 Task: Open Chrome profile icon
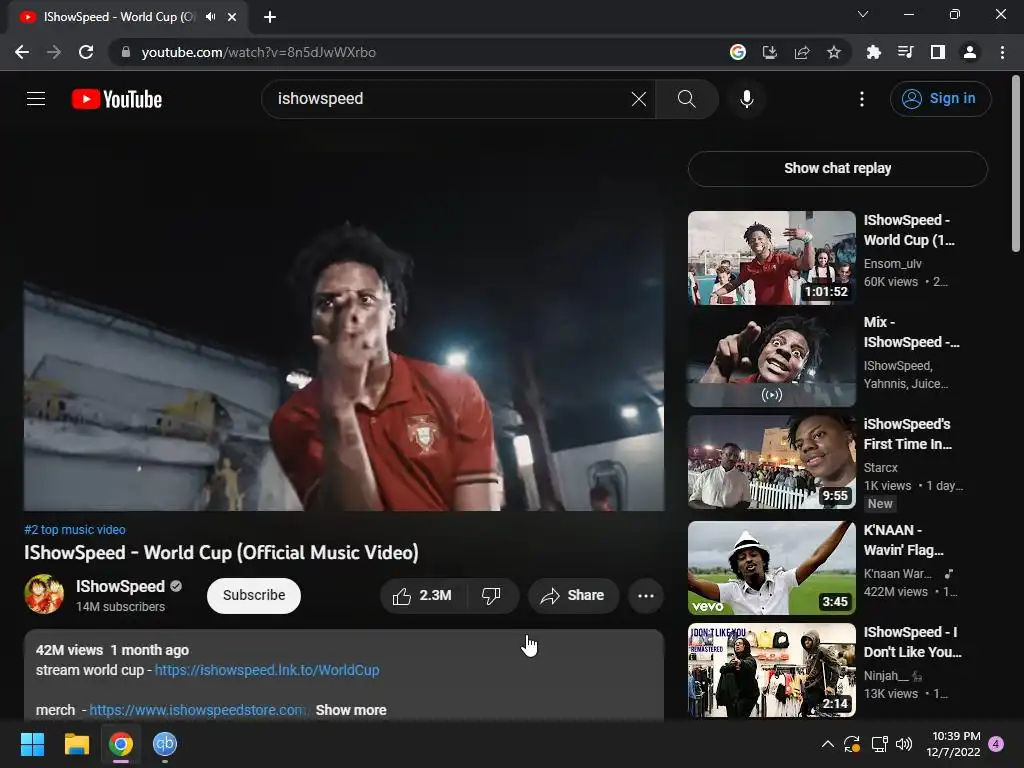click(x=970, y=52)
